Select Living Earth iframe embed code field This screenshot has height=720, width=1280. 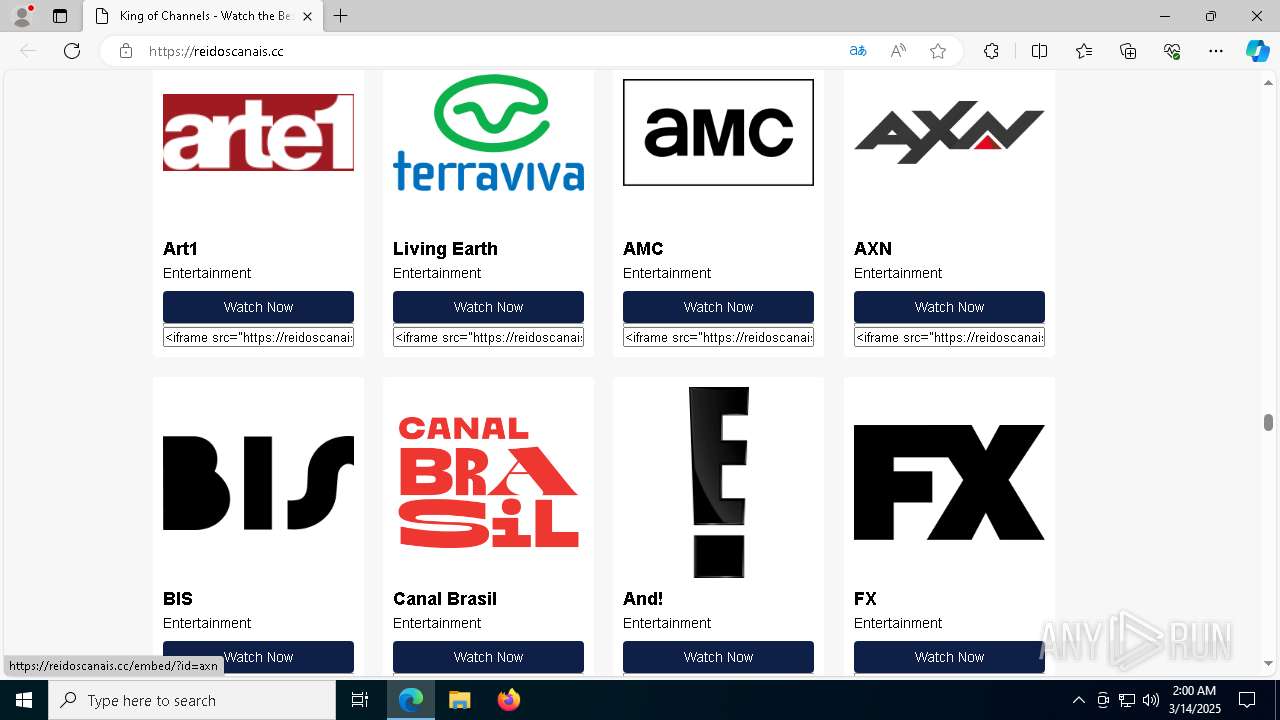tap(488, 337)
